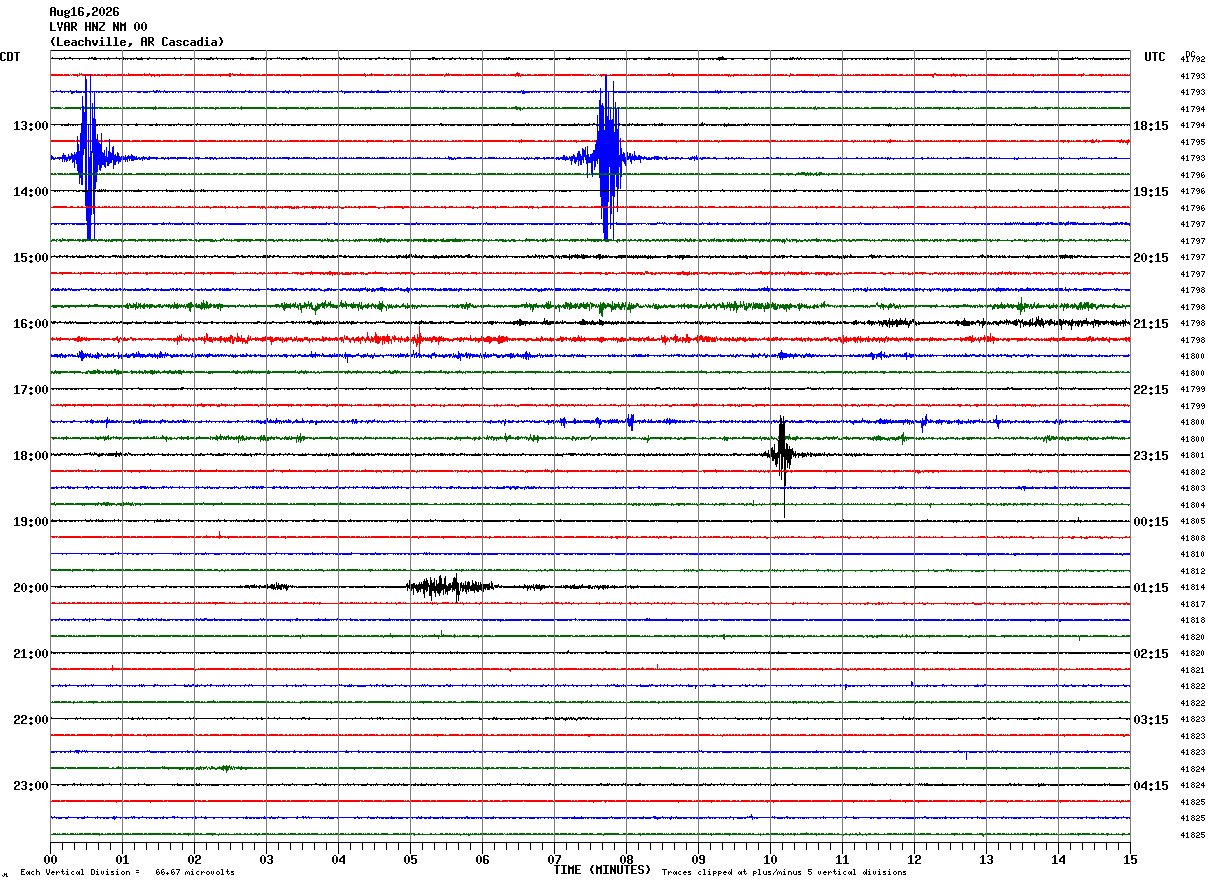
Task: Click the minute 05 x-axis tick label
Action: point(410,859)
